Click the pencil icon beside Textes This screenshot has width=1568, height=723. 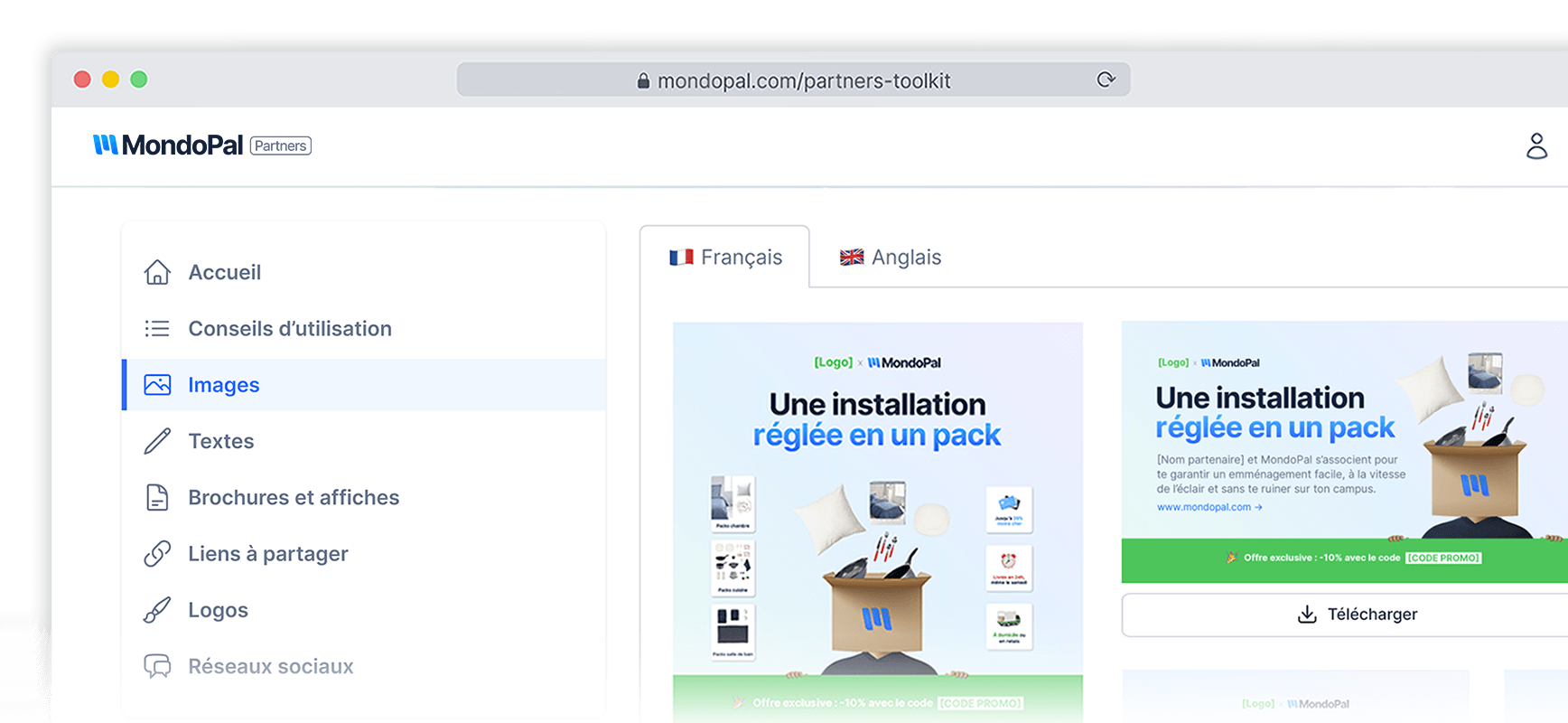[x=157, y=441]
